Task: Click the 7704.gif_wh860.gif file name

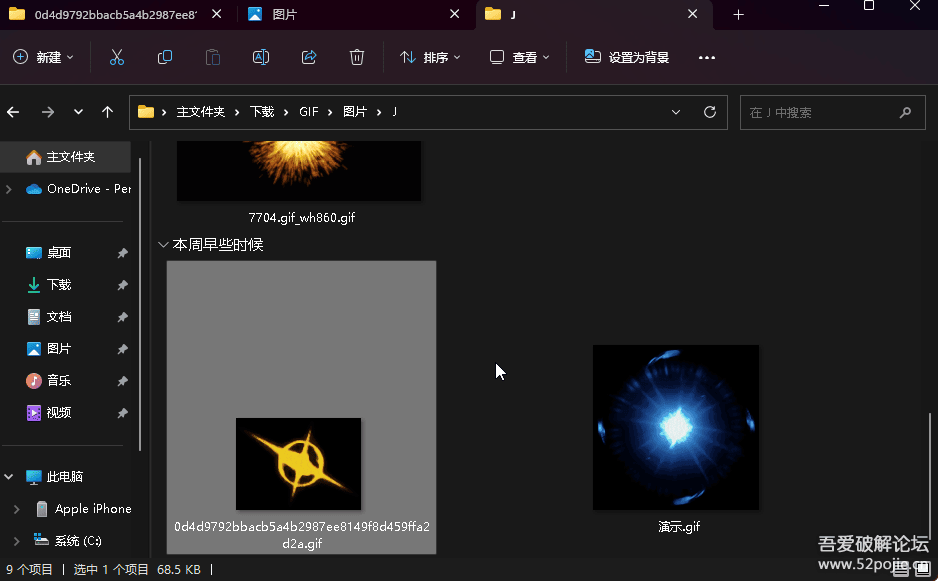Action: tap(302, 218)
